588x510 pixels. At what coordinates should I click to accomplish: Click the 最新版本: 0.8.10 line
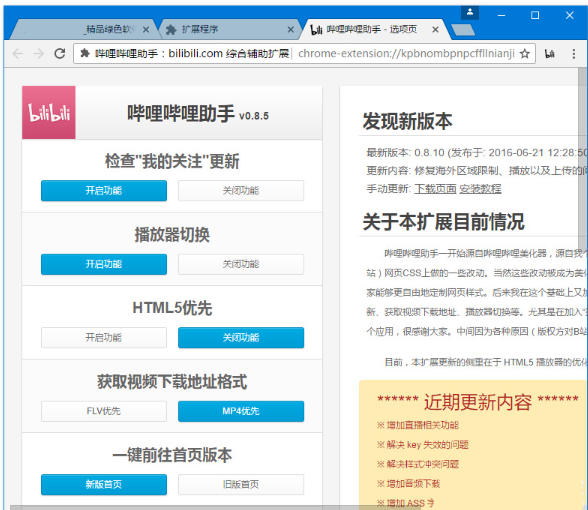(x=477, y=153)
